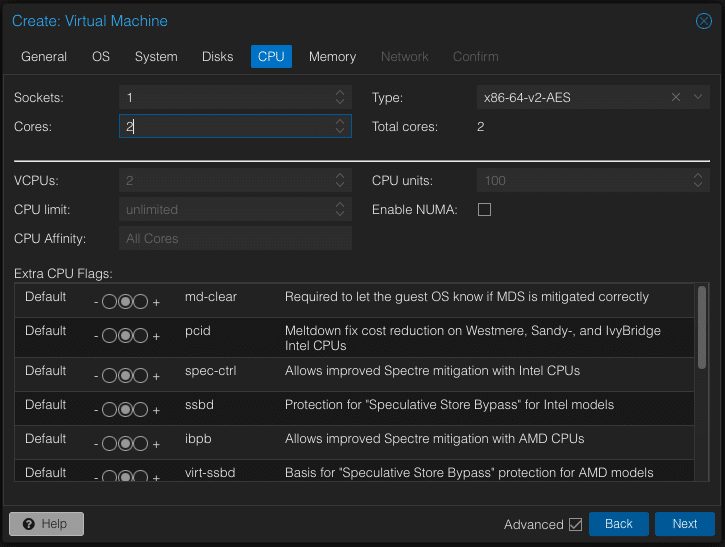Open the Help button
This screenshot has height=547, width=725.
(x=46, y=524)
